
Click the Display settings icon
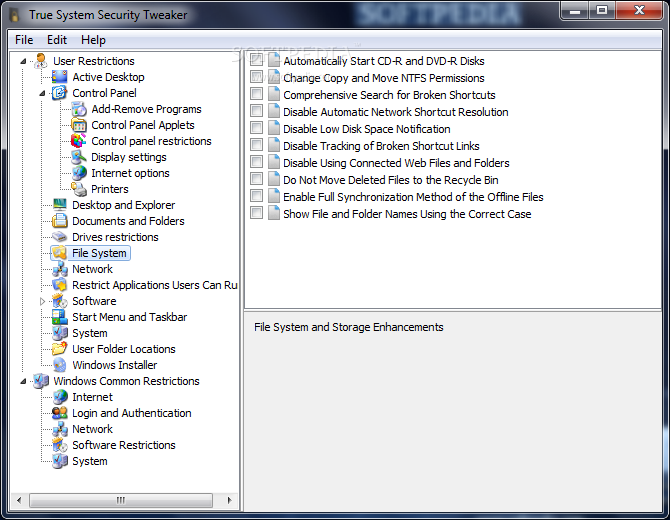[79, 157]
